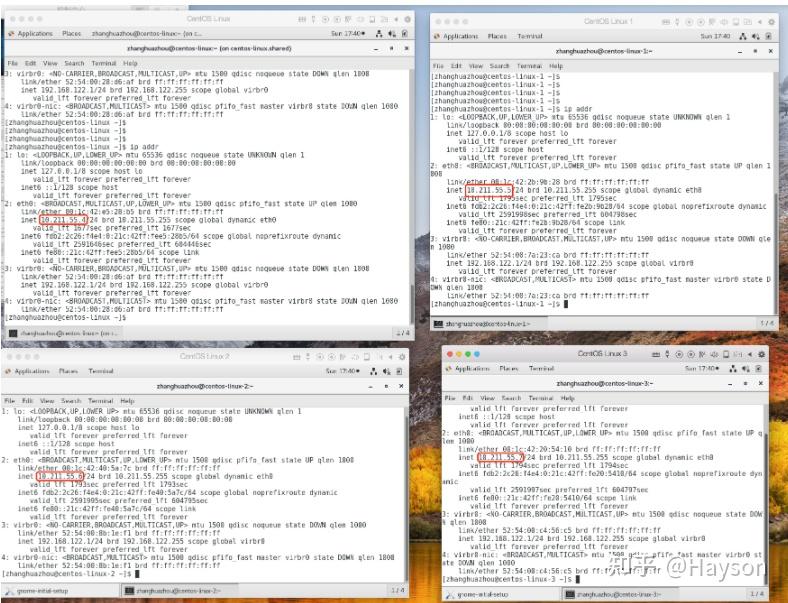Open Places menu in CentOS Linux window
This screenshot has width=788, height=603.
coord(71,34)
